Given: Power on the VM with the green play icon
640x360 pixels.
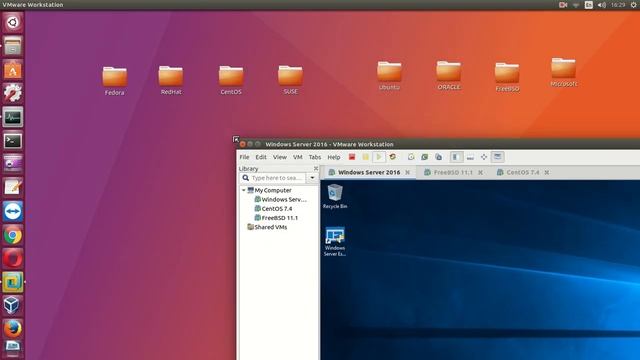Looking at the screenshot, I should coord(379,157).
